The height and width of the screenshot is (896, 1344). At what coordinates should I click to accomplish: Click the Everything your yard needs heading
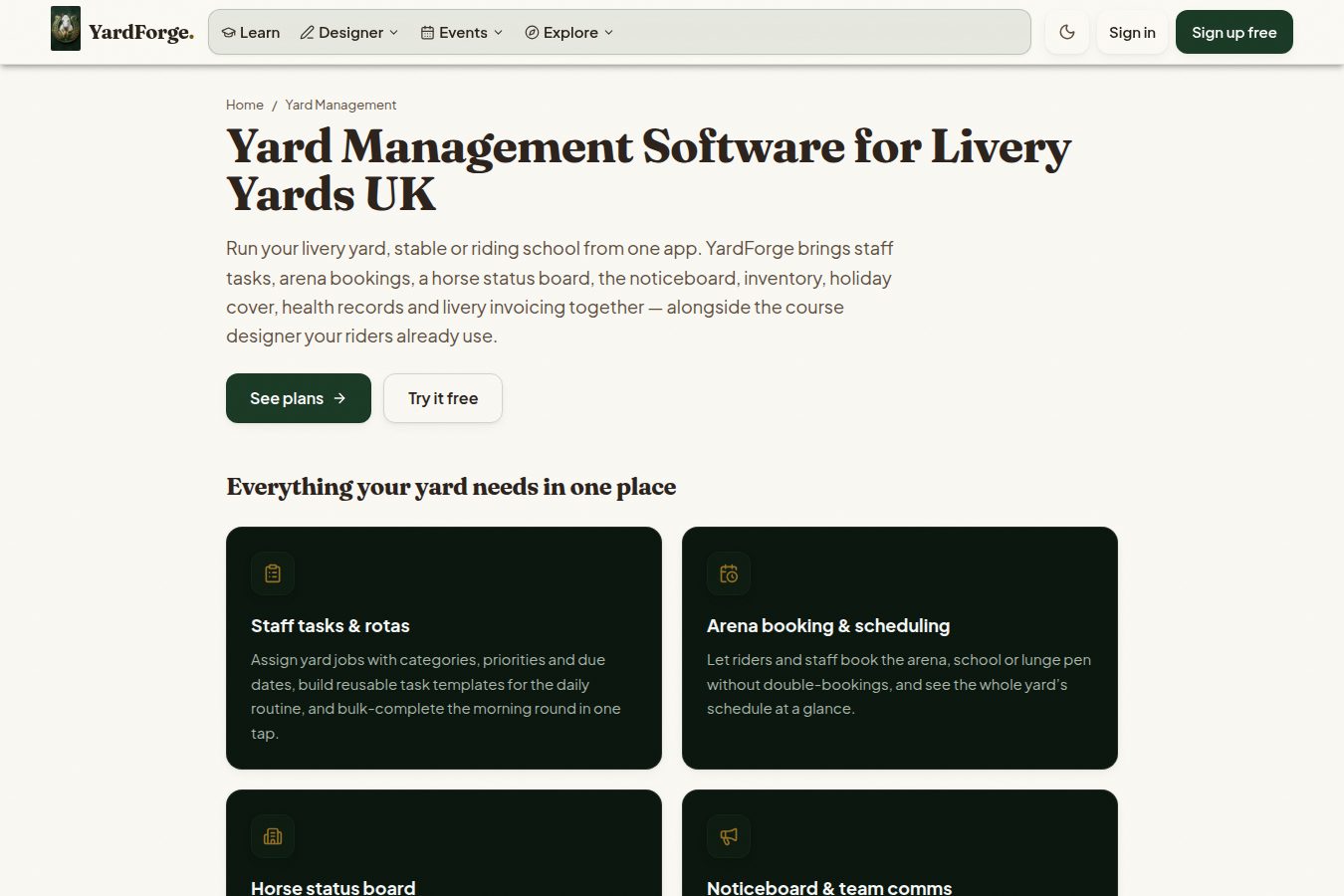(451, 487)
